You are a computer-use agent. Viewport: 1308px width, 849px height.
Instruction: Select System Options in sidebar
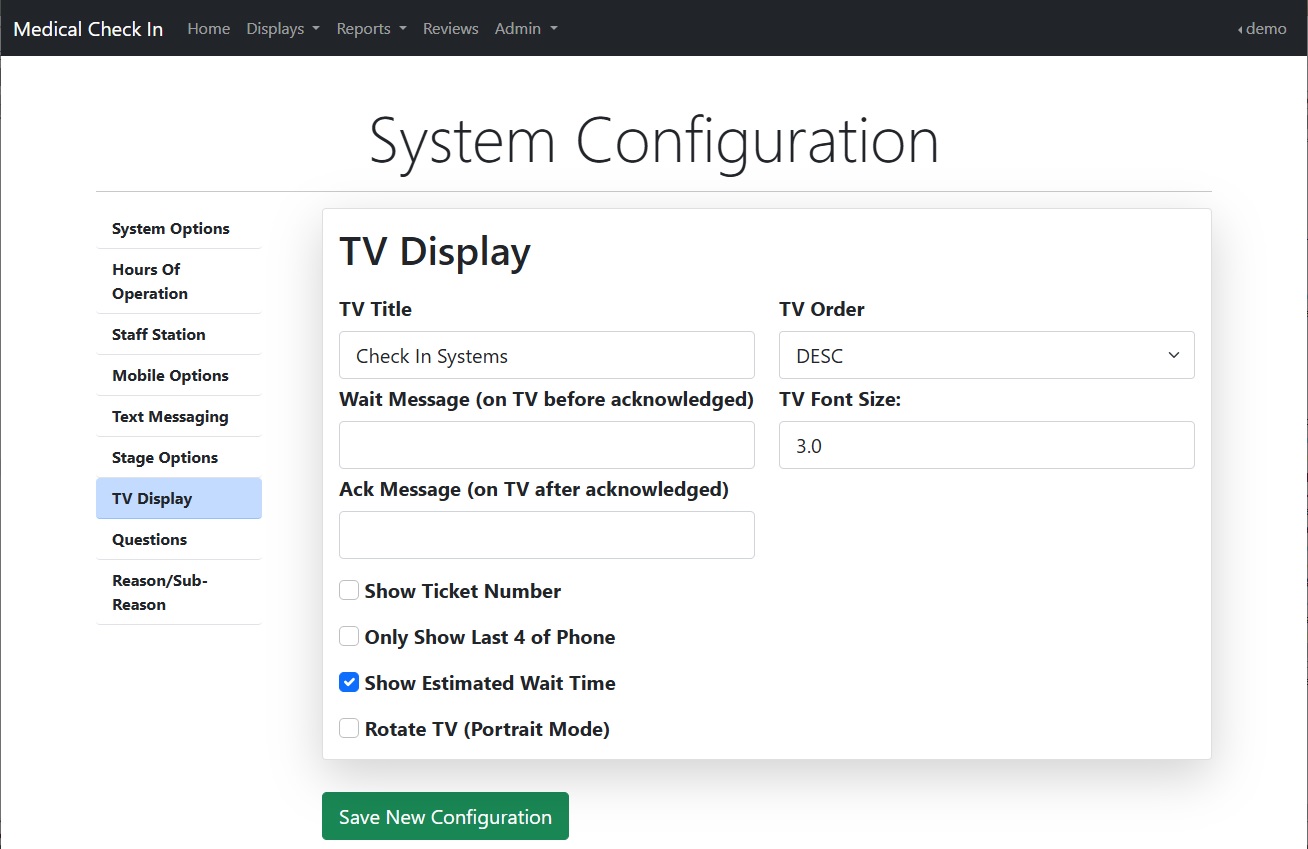click(179, 228)
